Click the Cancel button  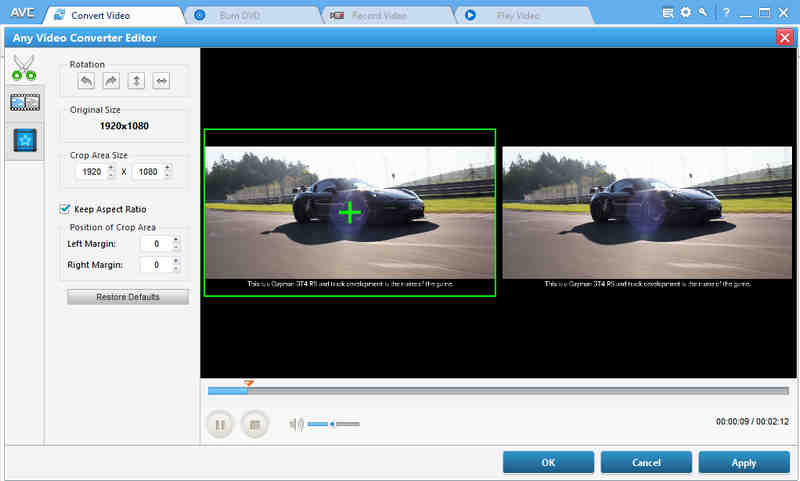click(x=646, y=463)
